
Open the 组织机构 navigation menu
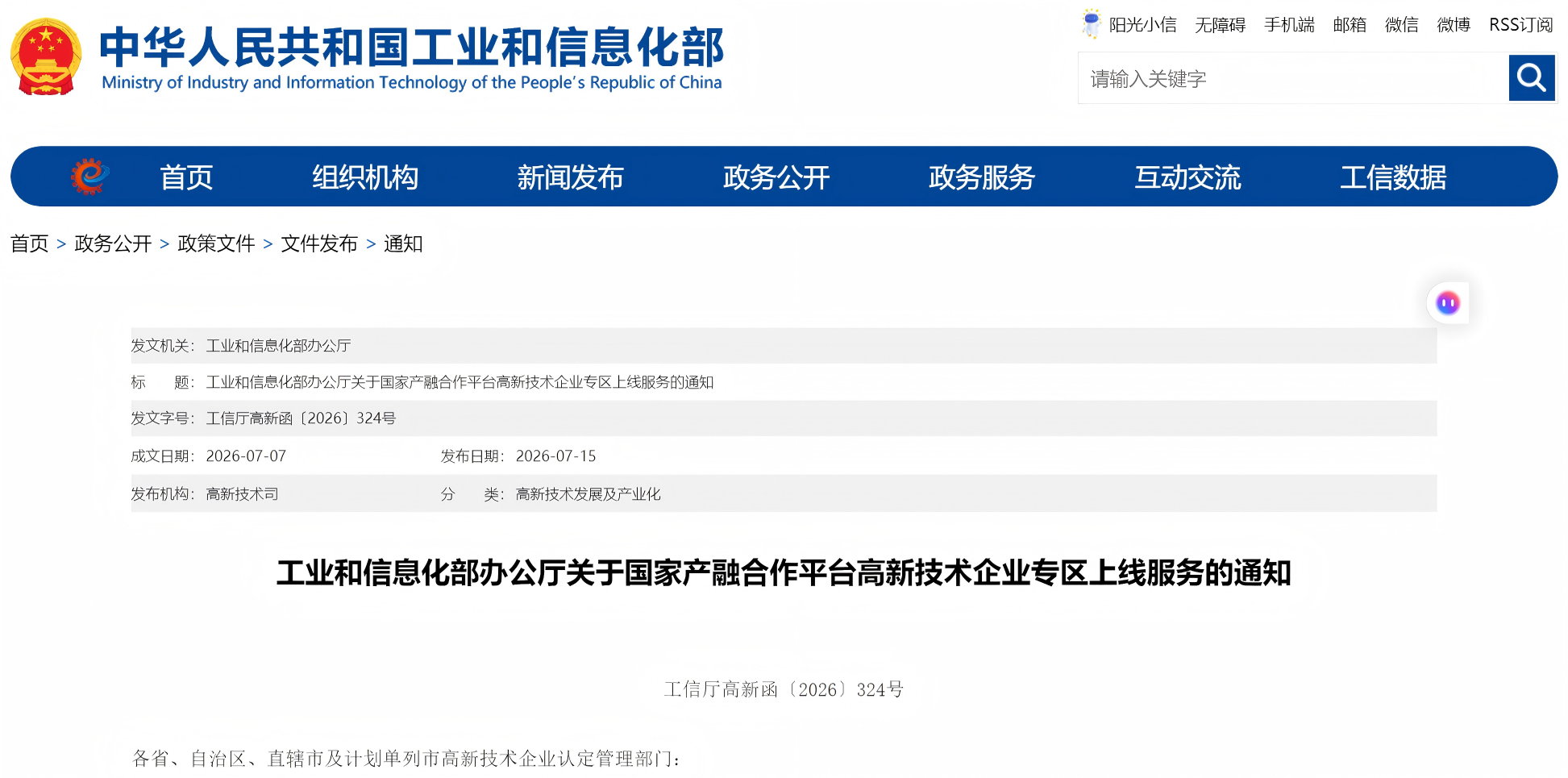point(365,177)
